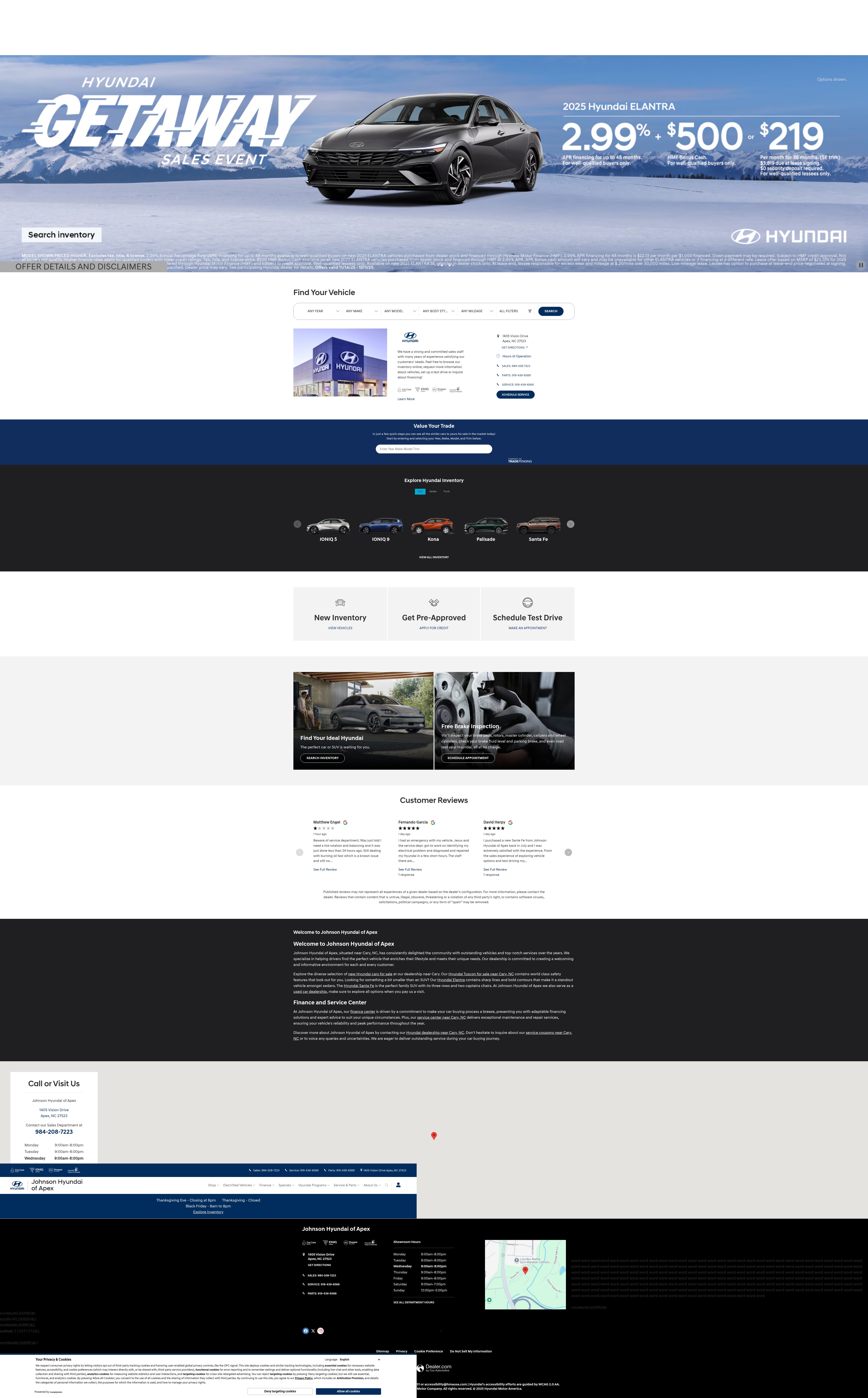The height and width of the screenshot is (1398, 868).
Task: Click Car Care Express logo in top header bar
Action: click(17, 1170)
